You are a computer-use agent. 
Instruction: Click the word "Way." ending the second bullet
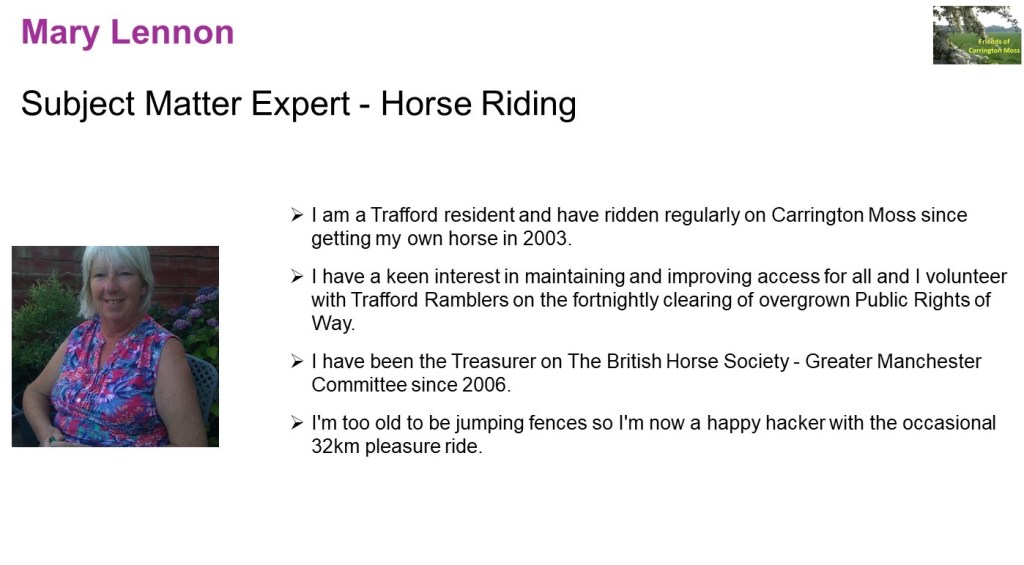[x=333, y=325]
